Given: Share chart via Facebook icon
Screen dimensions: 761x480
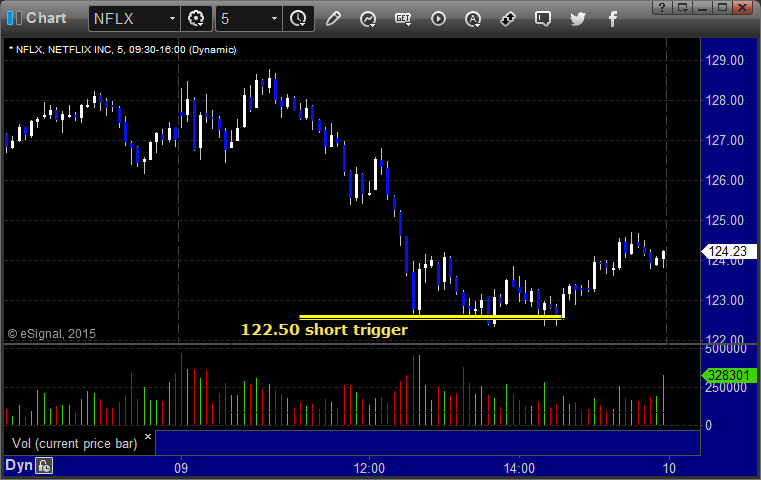Looking at the screenshot, I should [x=613, y=19].
